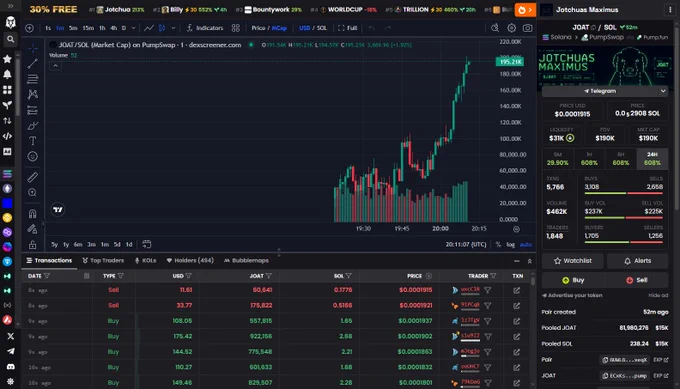The height and width of the screenshot is (389, 680).
Task: Select the 5m timeframe
Action: (73, 28)
